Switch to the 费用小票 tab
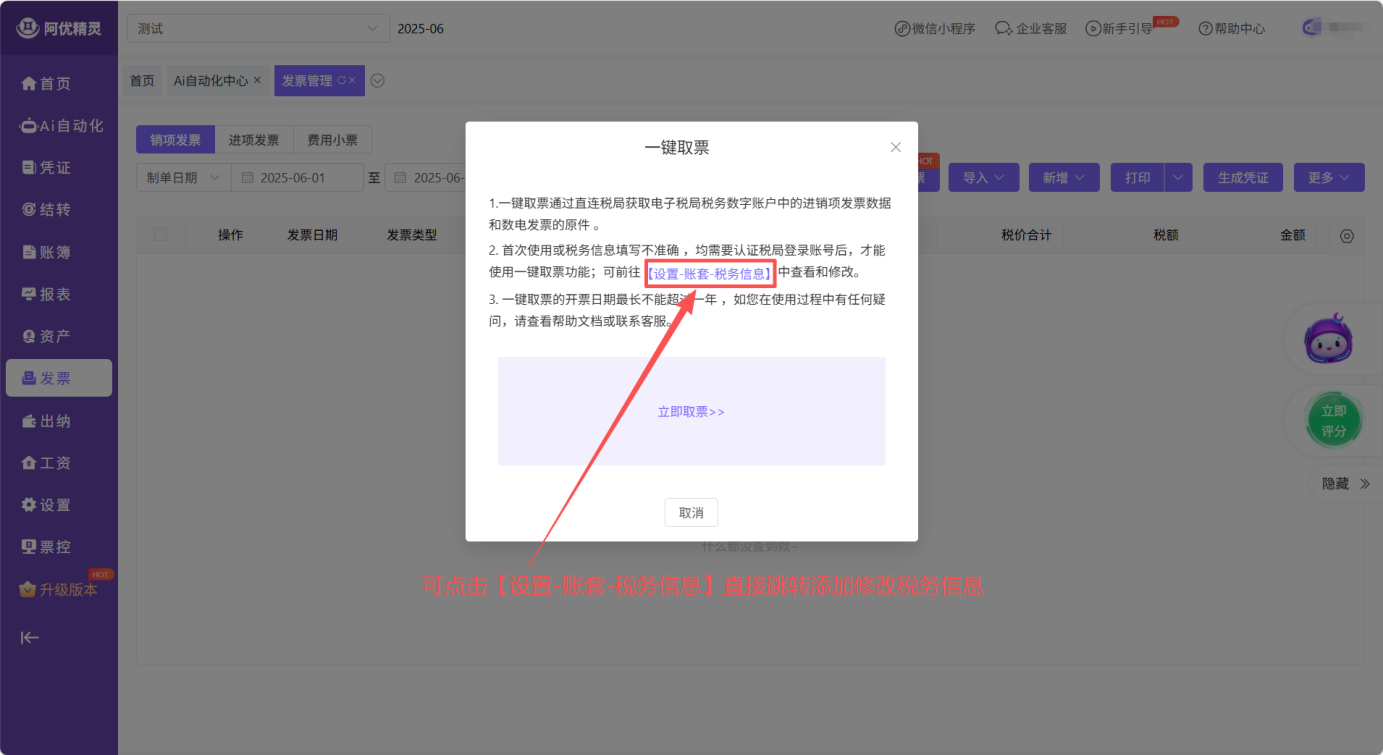 click(x=332, y=140)
